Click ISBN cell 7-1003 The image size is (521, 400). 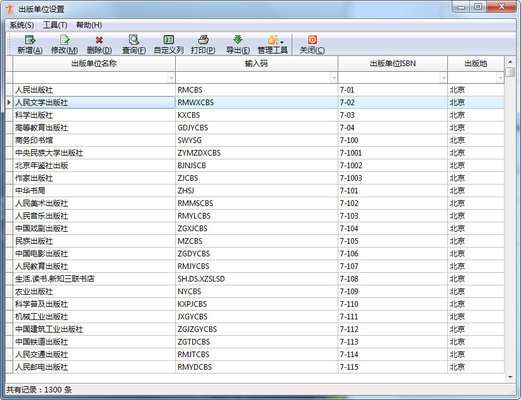(392, 178)
